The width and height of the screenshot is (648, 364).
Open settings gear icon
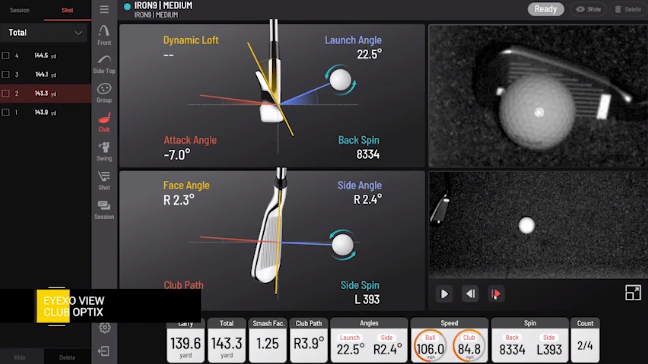click(x=105, y=328)
